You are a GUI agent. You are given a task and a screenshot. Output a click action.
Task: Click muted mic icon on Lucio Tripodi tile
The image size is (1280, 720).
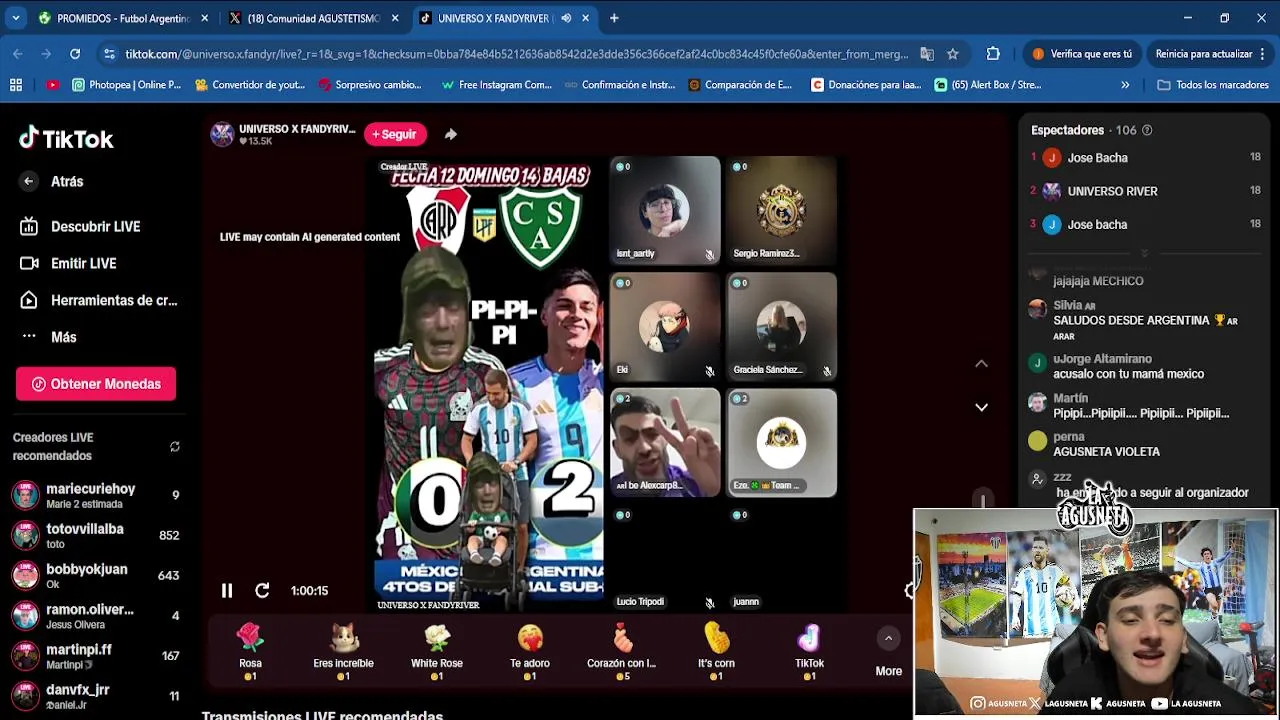pos(709,603)
